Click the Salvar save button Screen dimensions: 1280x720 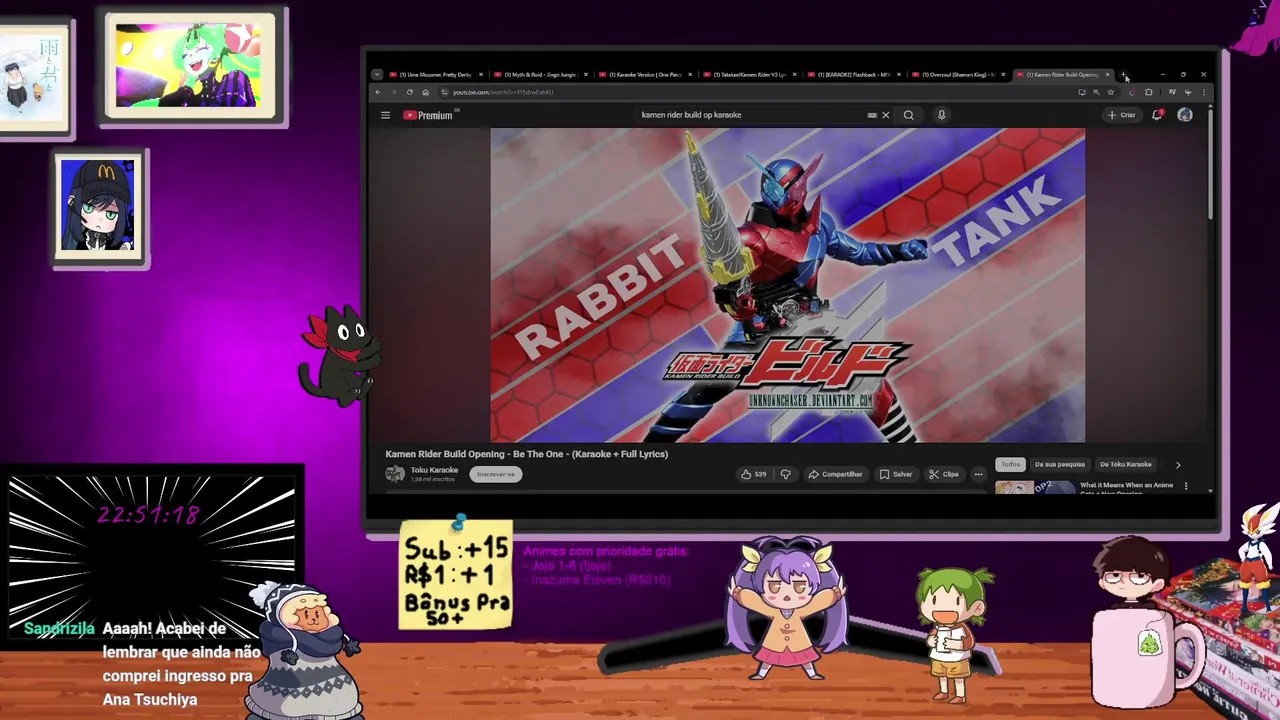[896, 474]
